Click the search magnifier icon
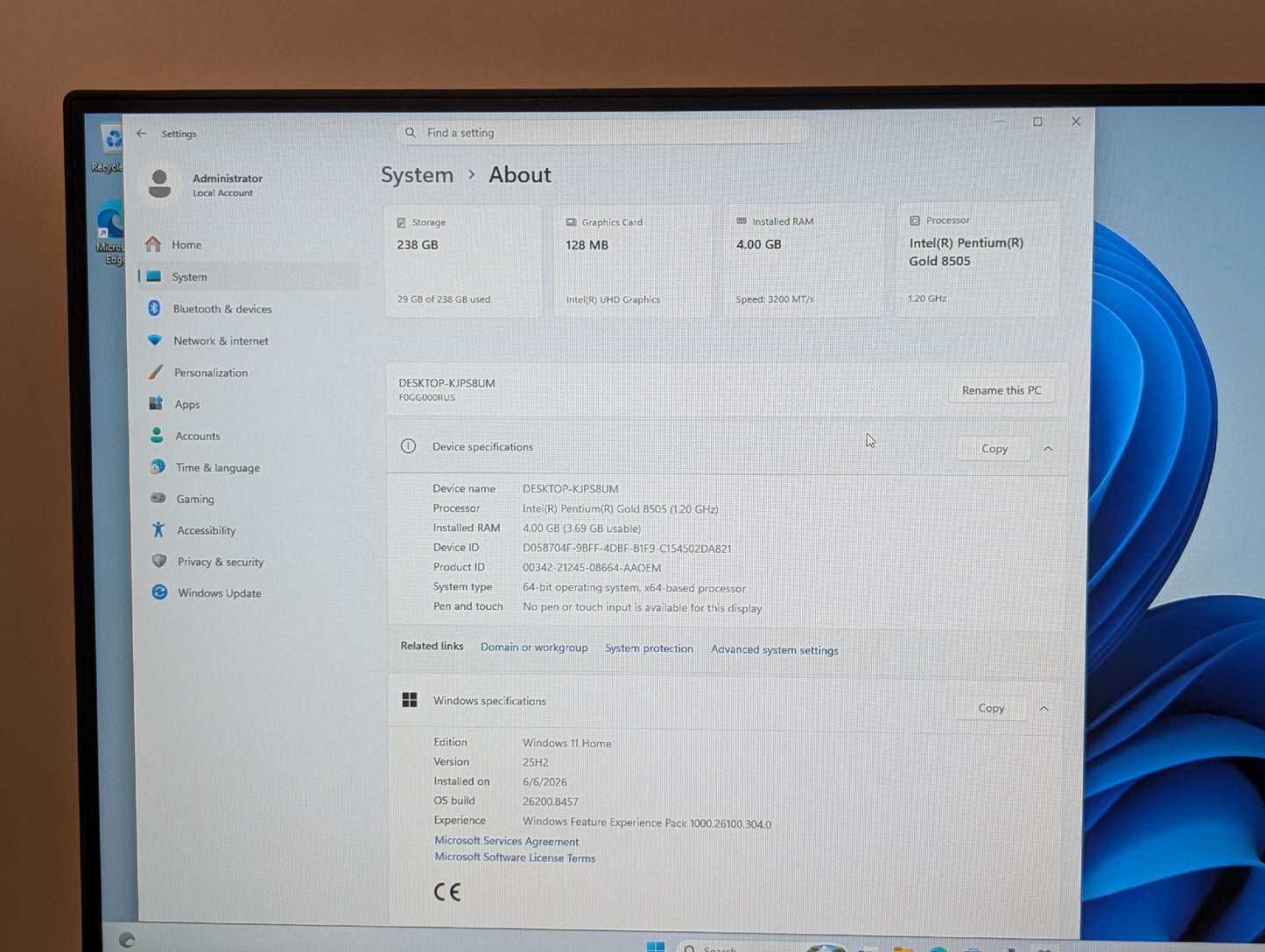This screenshot has height=952, width=1265. [x=410, y=133]
